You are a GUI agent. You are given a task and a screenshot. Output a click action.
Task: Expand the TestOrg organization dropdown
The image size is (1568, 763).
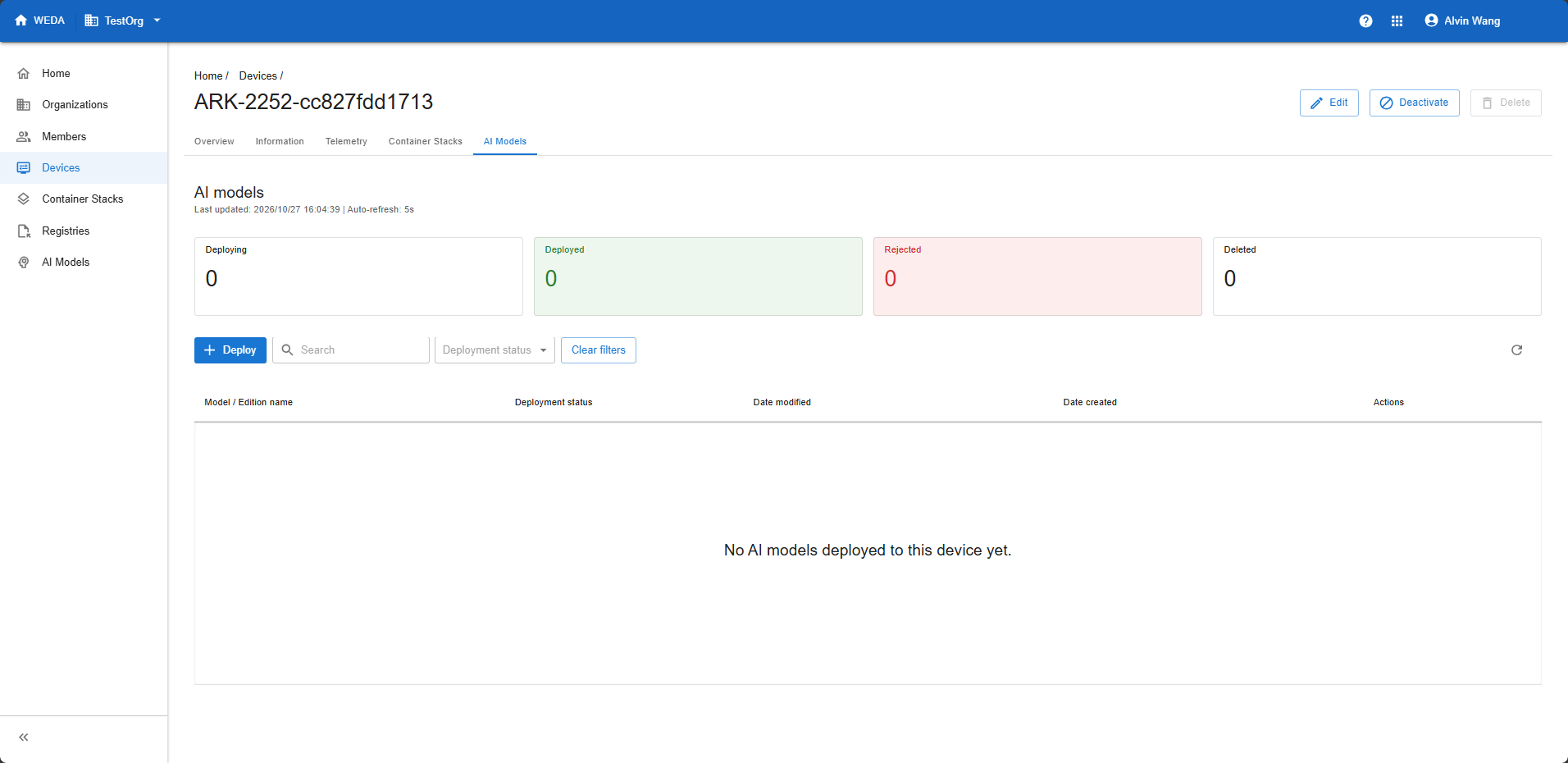[123, 21]
